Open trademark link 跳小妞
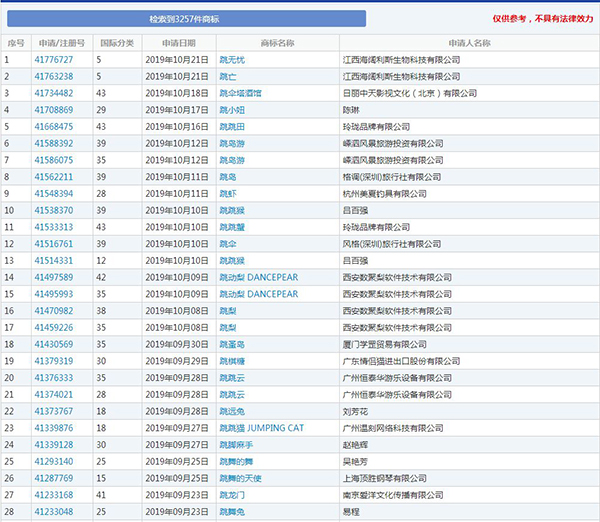The width and height of the screenshot is (600, 522). pyautogui.click(x=233, y=110)
